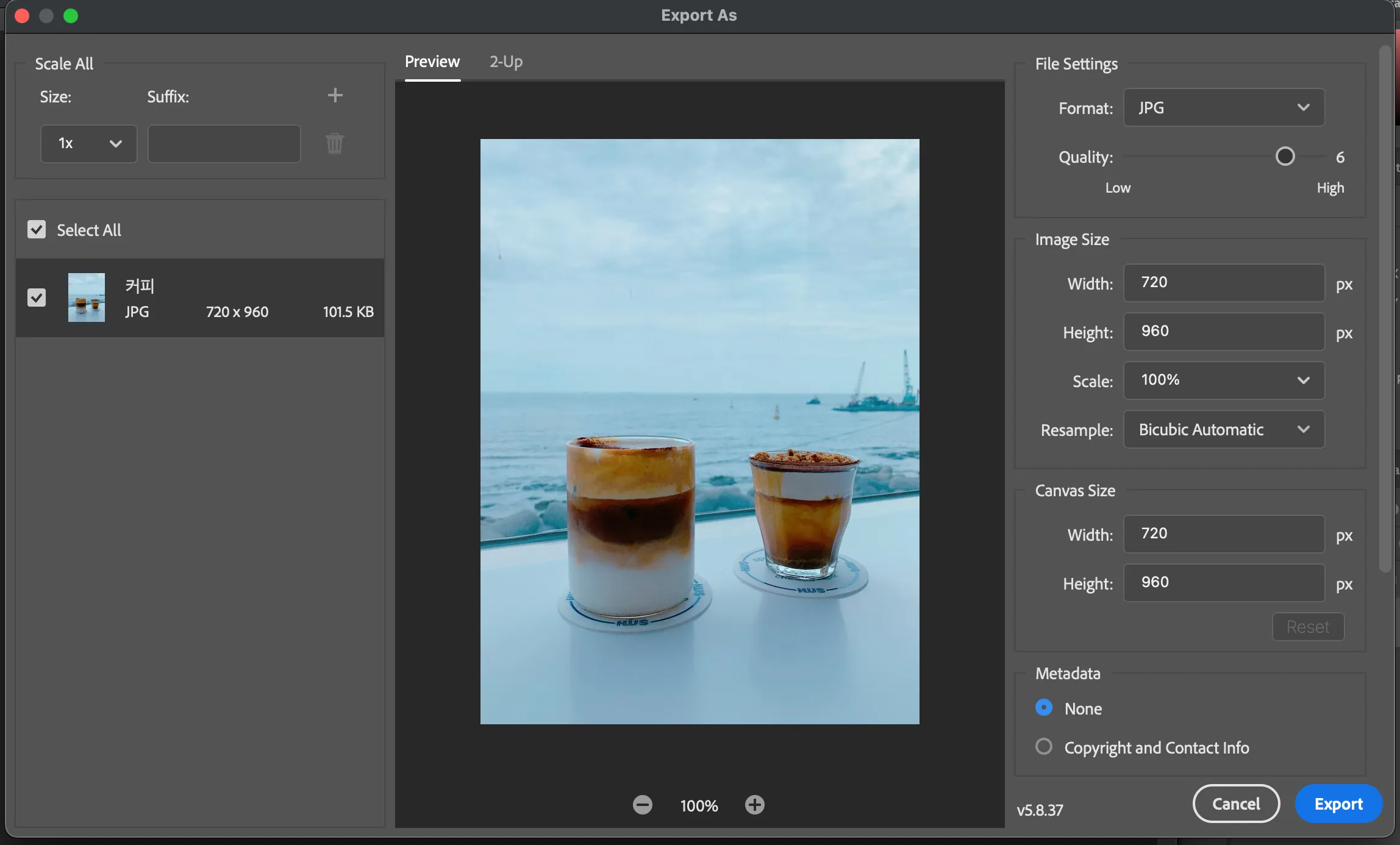Click the 720 x 960 dimensions text

coord(237,312)
